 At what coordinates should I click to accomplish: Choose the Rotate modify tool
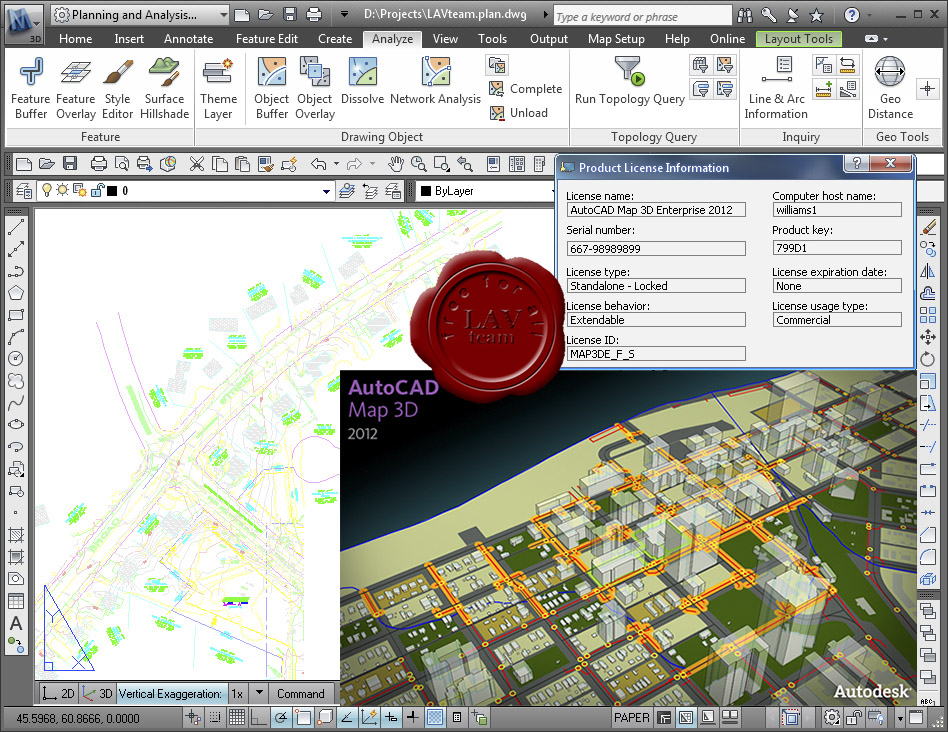click(x=927, y=359)
